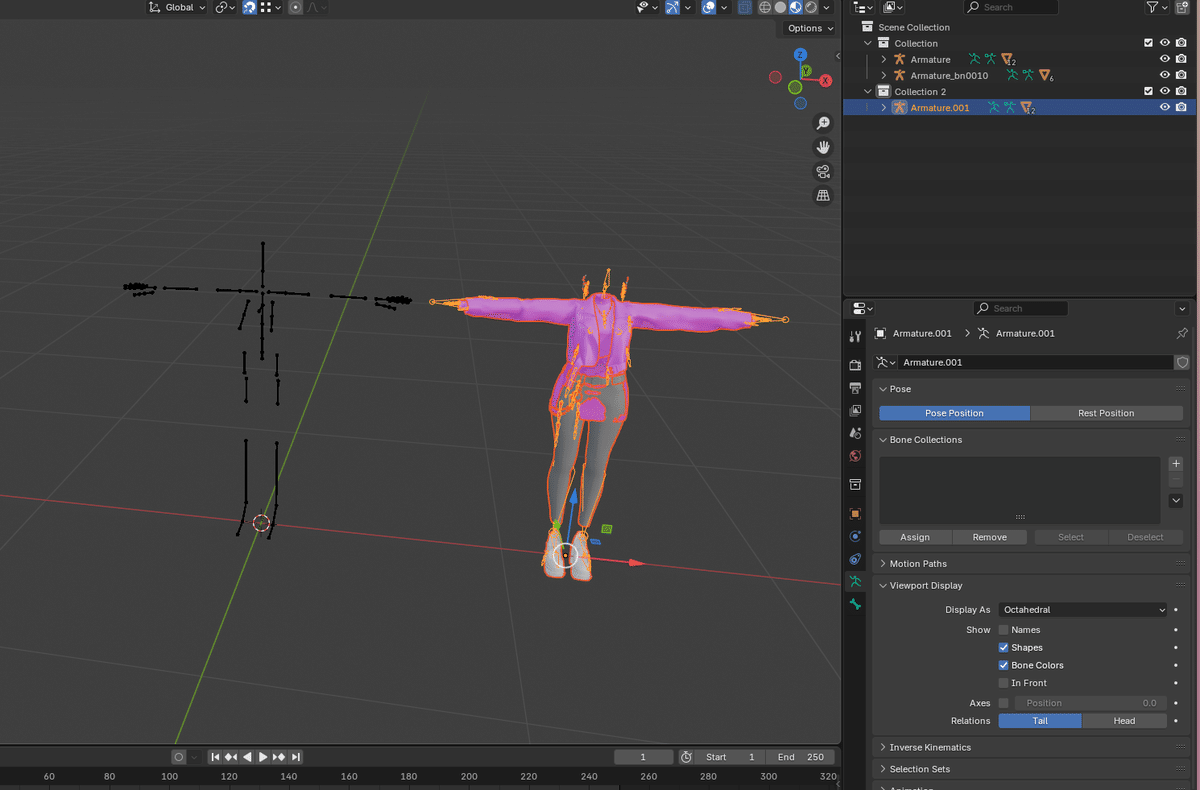
Task: Toggle pin icon in properties editor
Action: [x=1182, y=333]
